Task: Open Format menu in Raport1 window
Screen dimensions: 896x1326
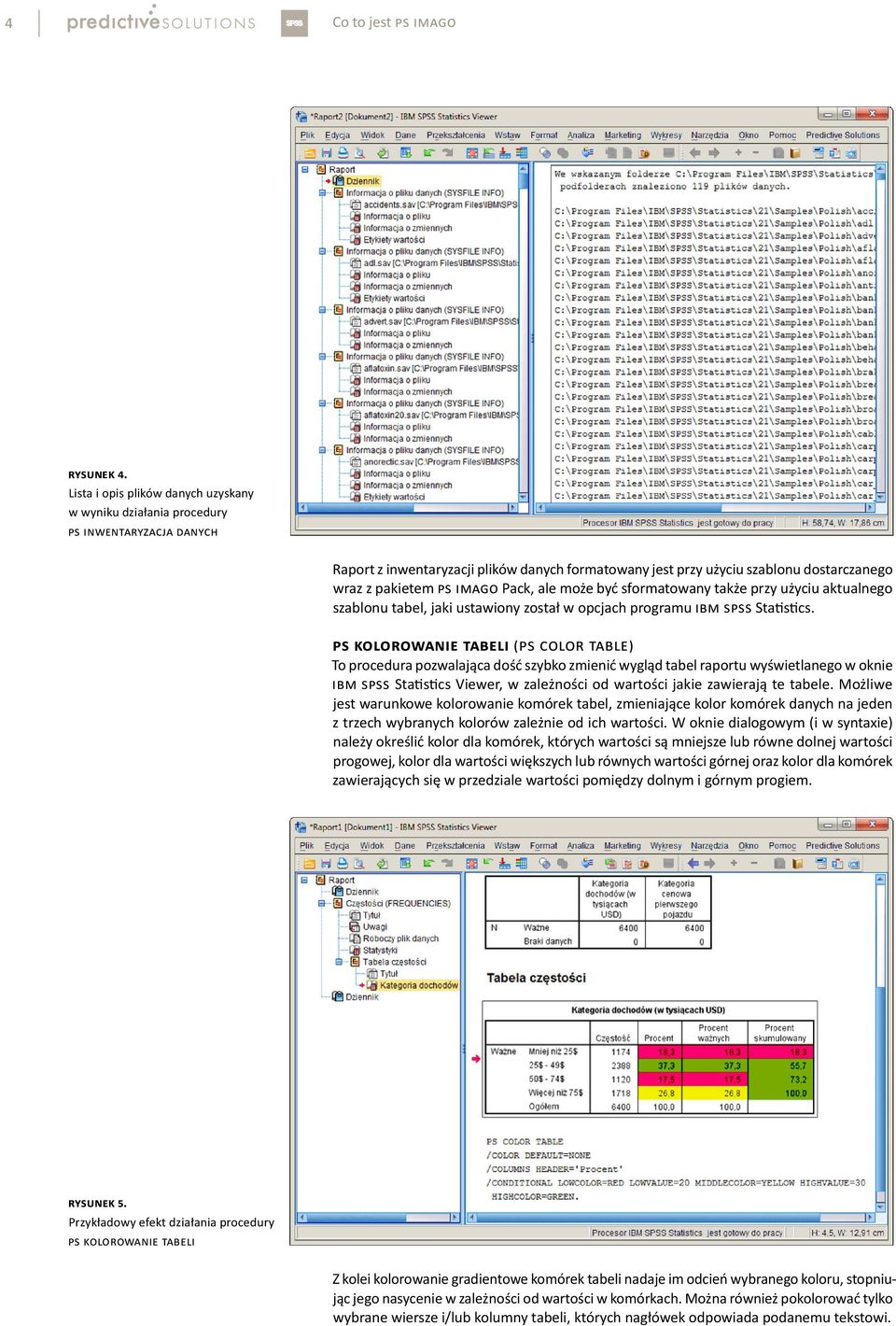Action: pos(543,846)
